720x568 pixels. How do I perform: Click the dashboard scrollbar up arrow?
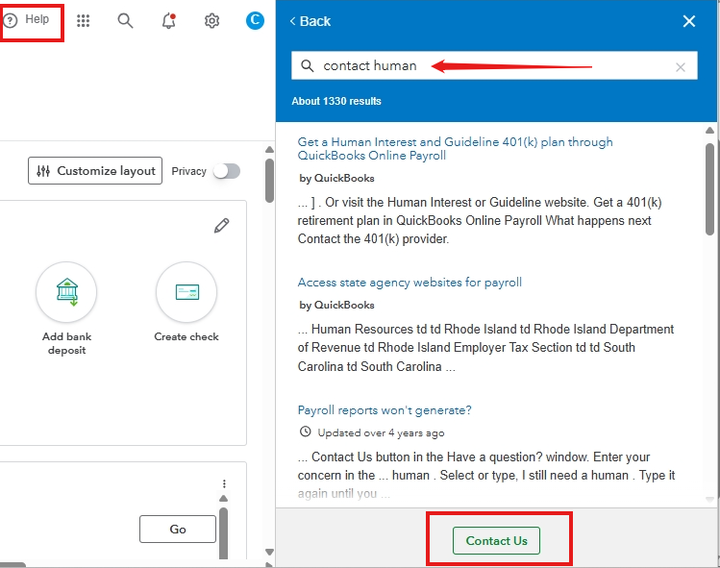(x=270, y=150)
